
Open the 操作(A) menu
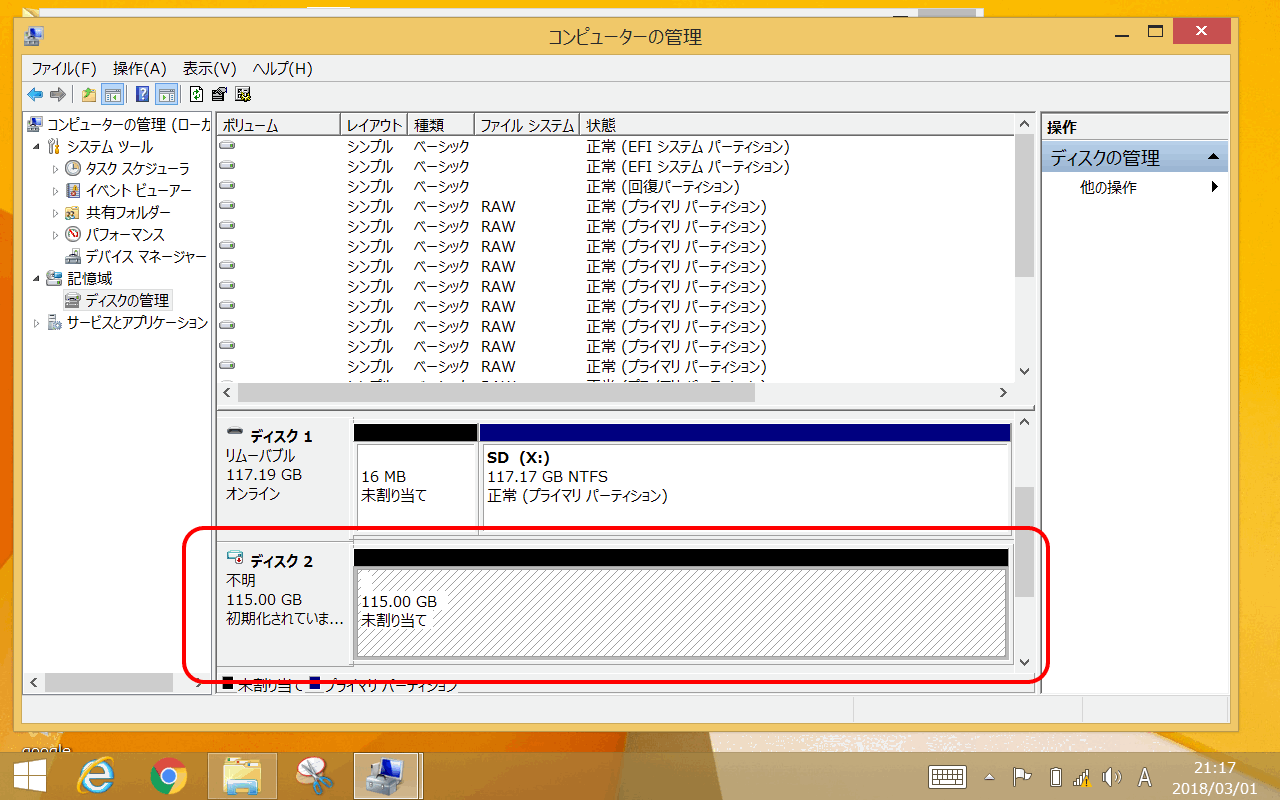(x=139, y=68)
